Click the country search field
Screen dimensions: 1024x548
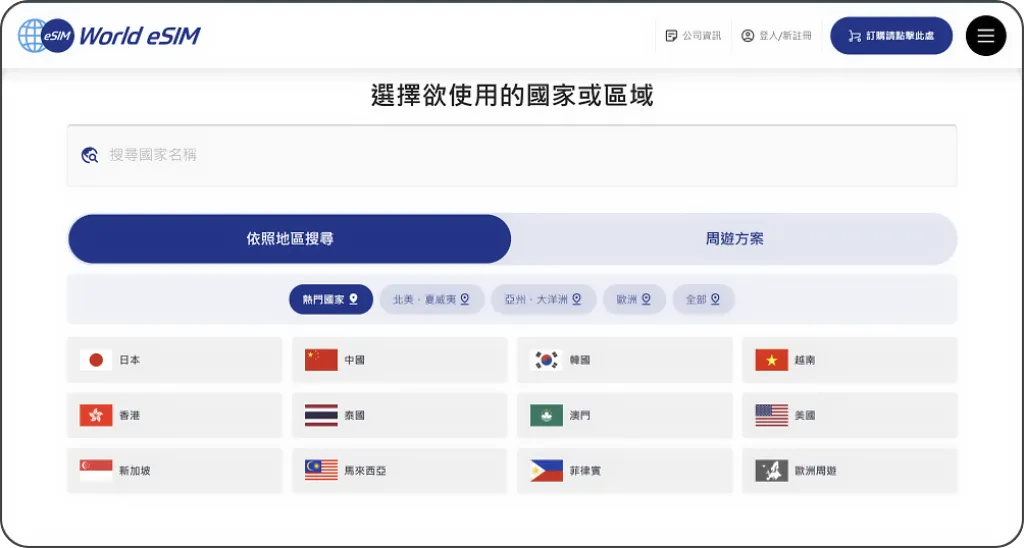pos(512,155)
